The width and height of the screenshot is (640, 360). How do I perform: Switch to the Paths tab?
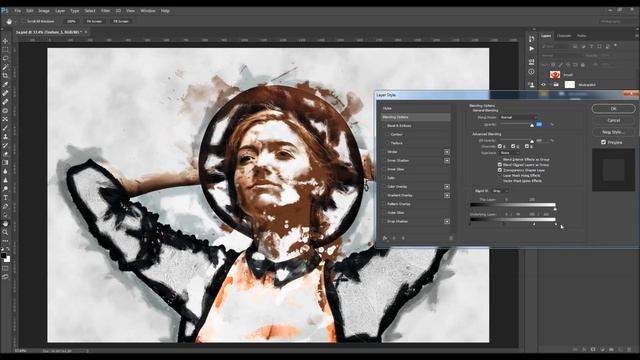click(582, 36)
